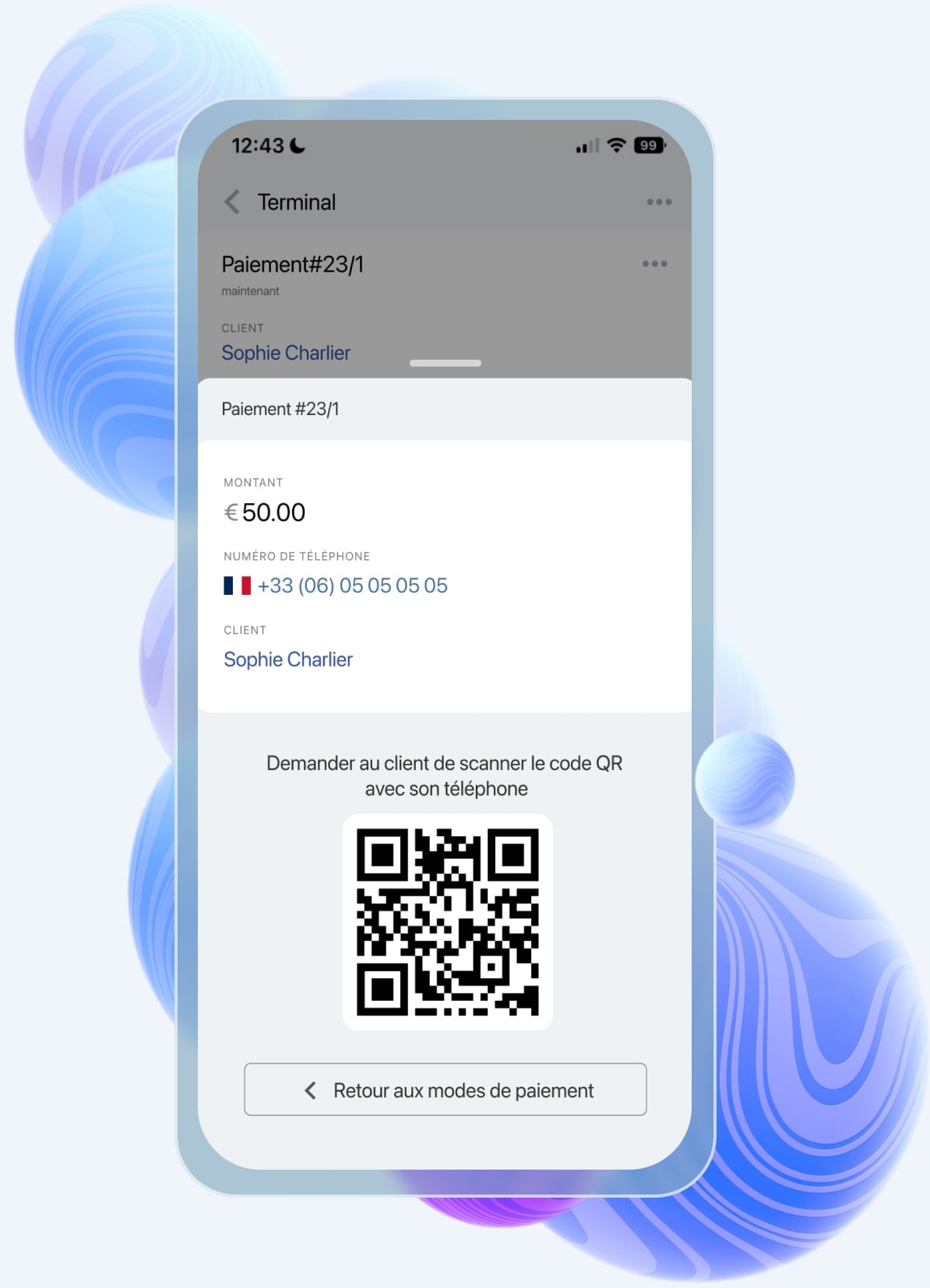
Task: Open Sophie Charlier link in the dimmed header
Action: pos(286,353)
